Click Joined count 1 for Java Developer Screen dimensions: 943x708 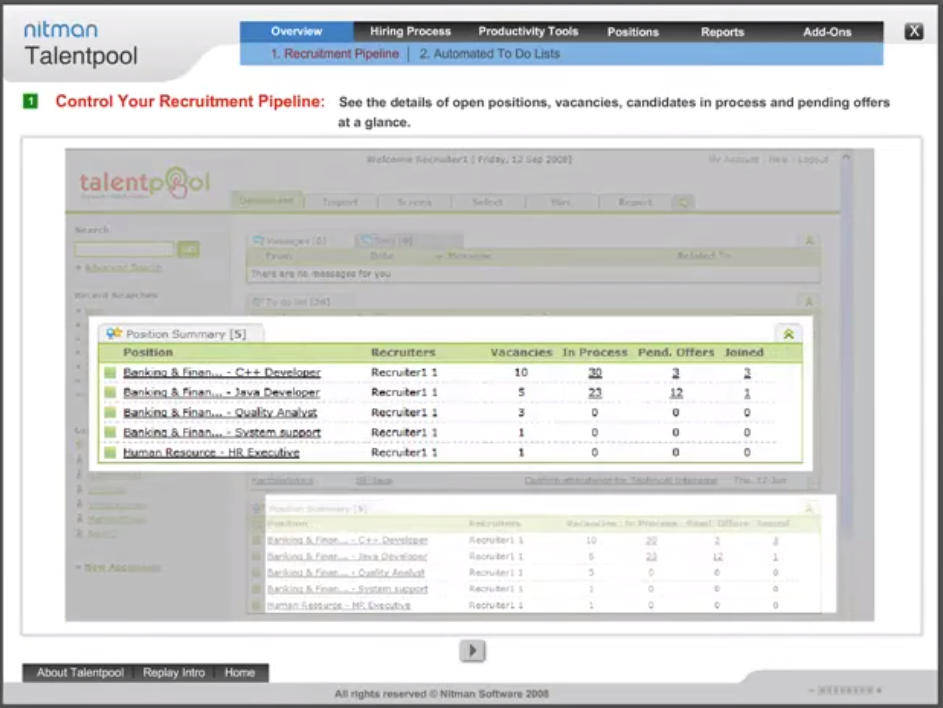coord(747,392)
